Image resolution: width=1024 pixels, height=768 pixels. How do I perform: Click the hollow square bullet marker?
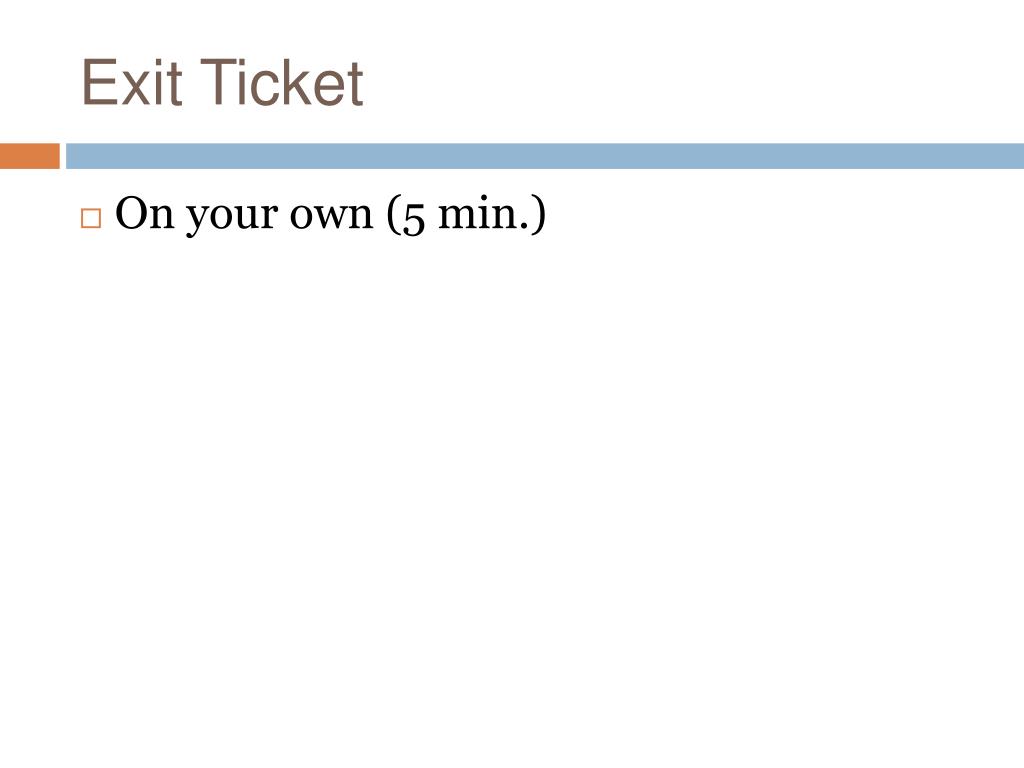[x=91, y=219]
